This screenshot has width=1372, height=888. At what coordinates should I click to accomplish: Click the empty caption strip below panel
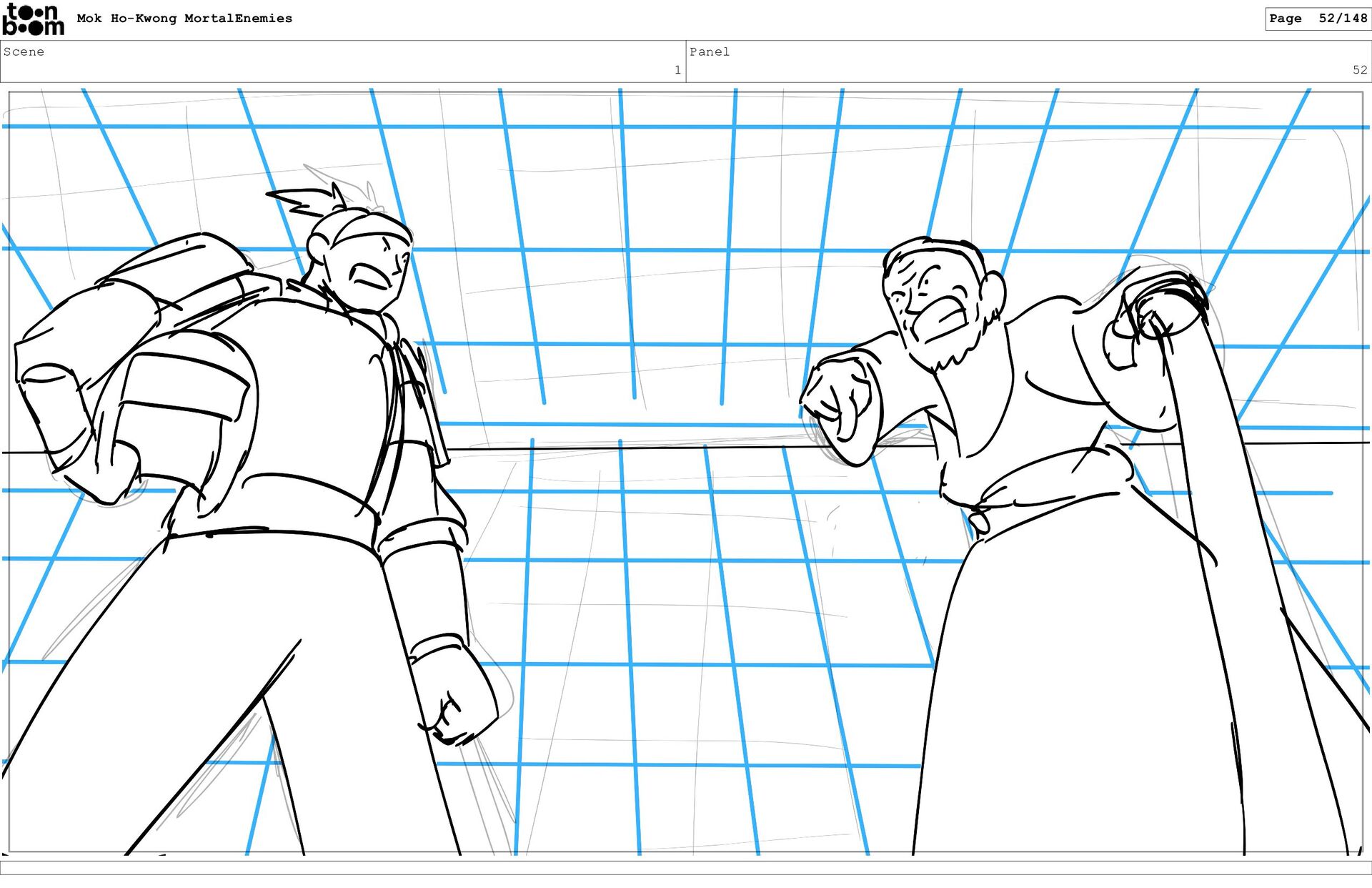click(x=686, y=867)
